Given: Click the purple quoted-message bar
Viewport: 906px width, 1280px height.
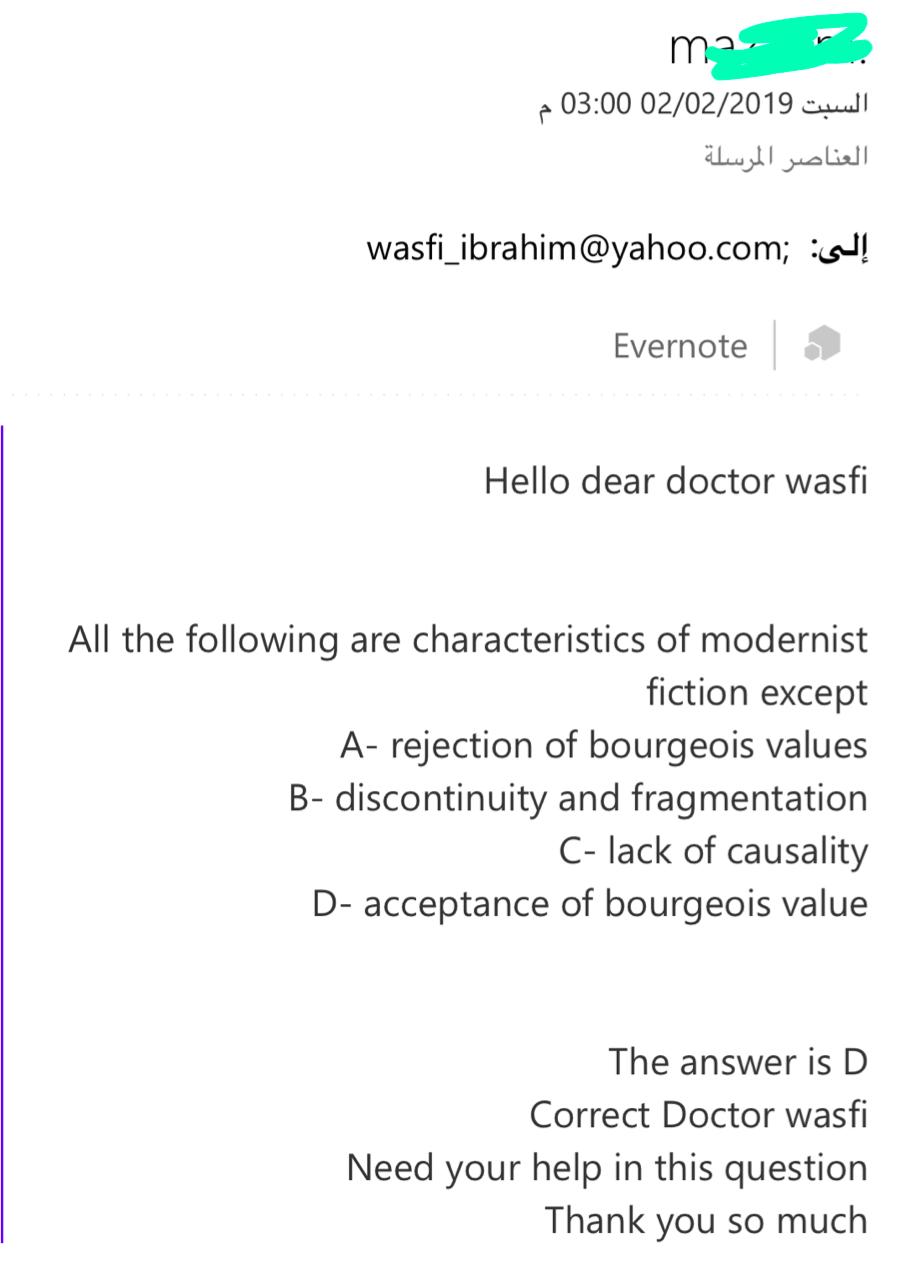Looking at the screenshot, I should (3, 833).
